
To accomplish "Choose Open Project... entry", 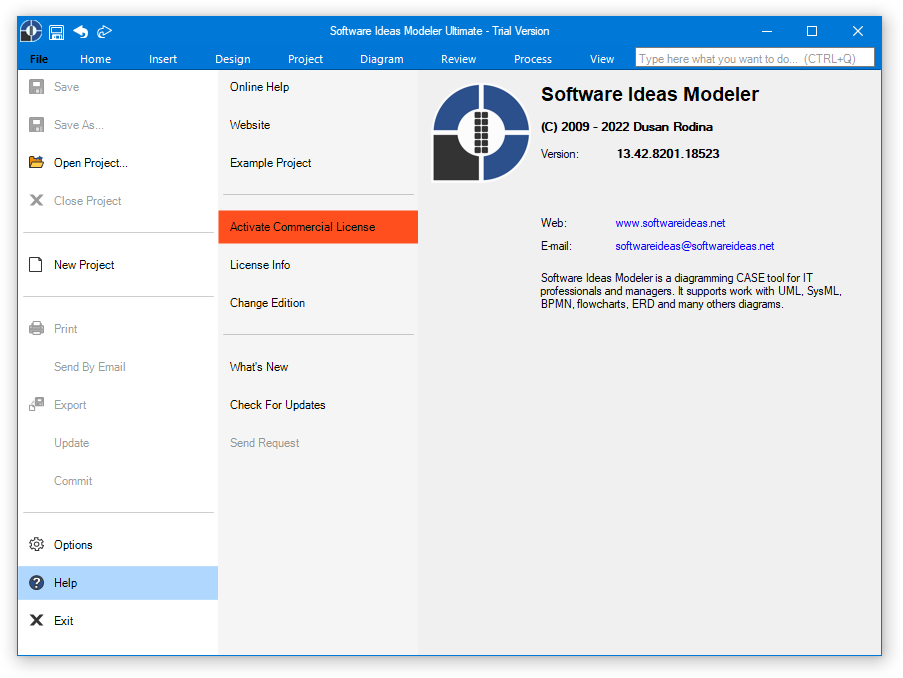I will coord(118,163).
